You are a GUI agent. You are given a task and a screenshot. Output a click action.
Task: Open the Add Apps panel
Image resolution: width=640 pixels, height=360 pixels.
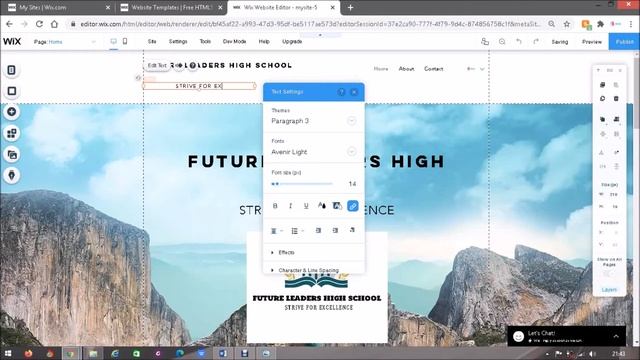pyautogui.click(x=11, y=133)
